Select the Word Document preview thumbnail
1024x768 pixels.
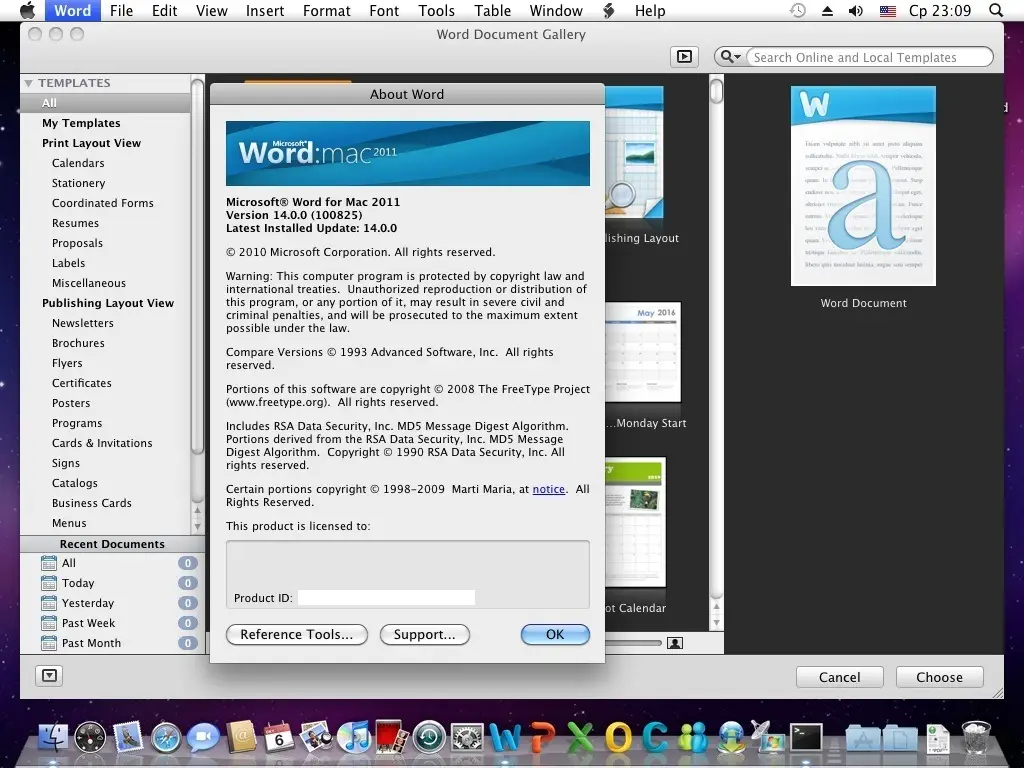[863, 186]
